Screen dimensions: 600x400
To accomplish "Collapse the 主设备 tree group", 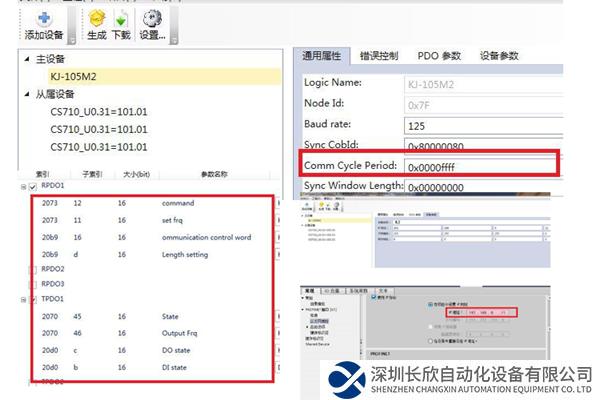I will (27, 59).
